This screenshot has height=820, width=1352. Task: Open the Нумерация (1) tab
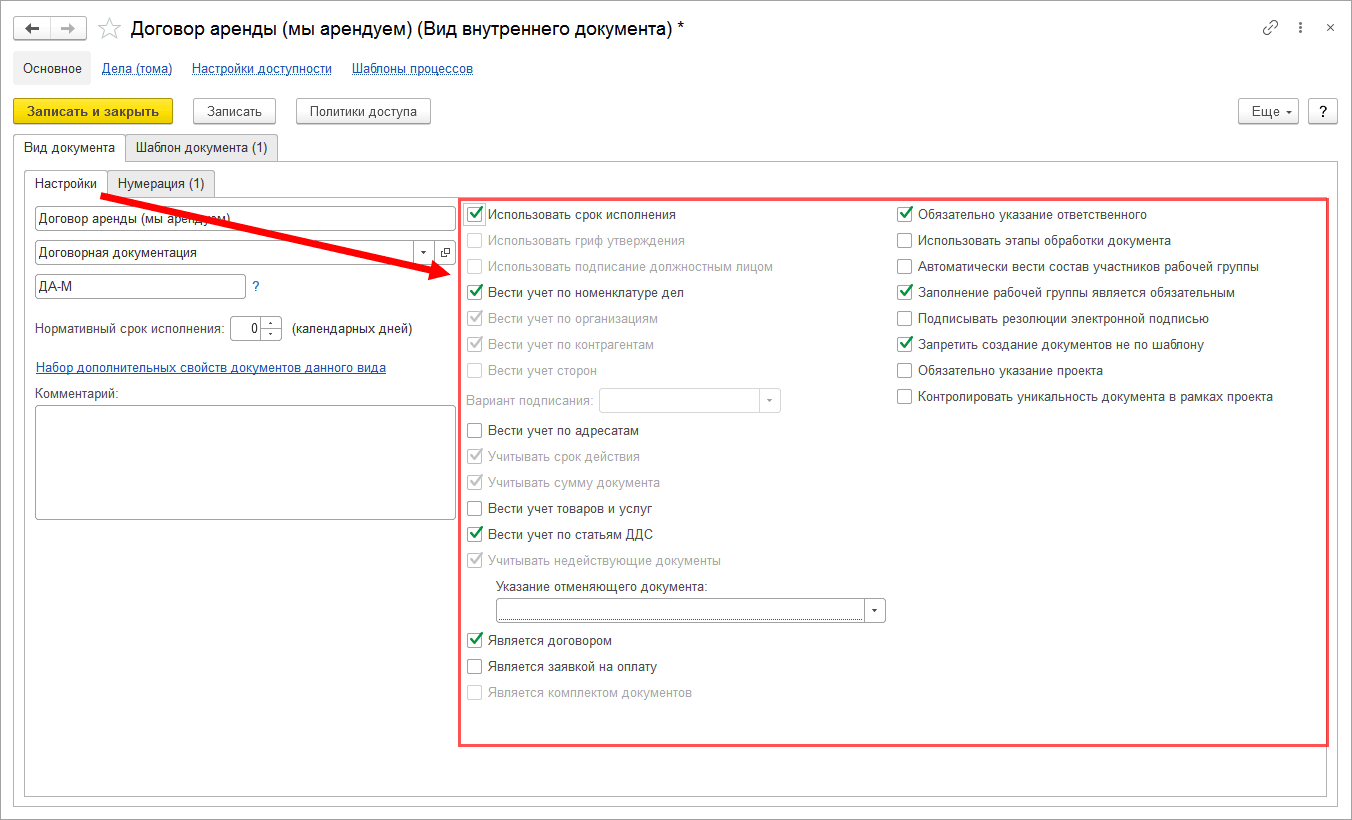161,184
